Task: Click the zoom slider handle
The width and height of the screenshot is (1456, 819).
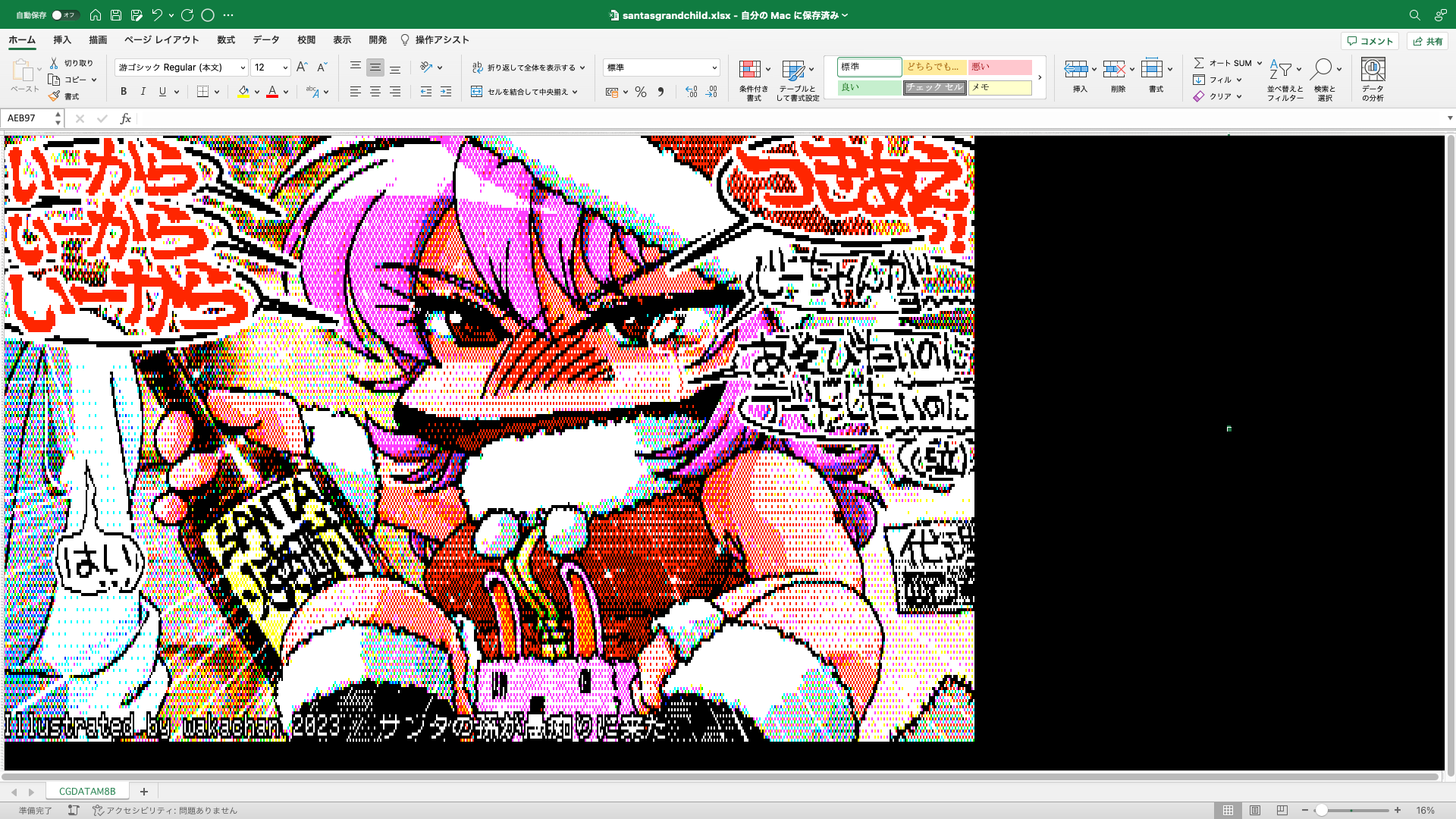Action: coord(1322,810)
